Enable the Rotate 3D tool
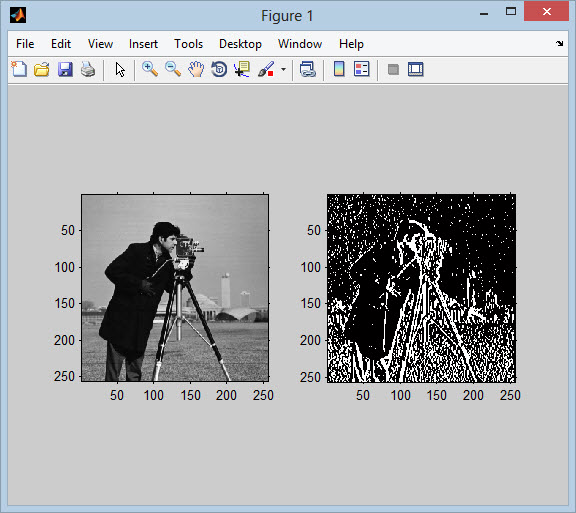 219,69
